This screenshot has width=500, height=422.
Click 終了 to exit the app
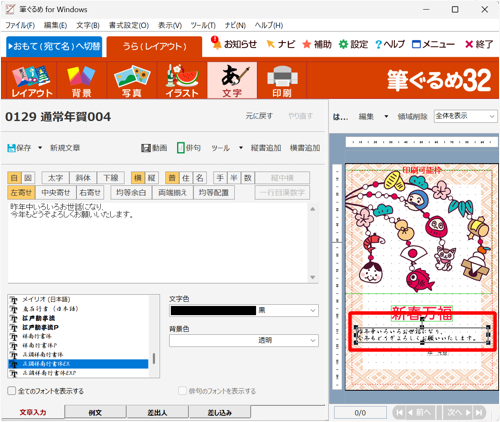tap(479, 44)
